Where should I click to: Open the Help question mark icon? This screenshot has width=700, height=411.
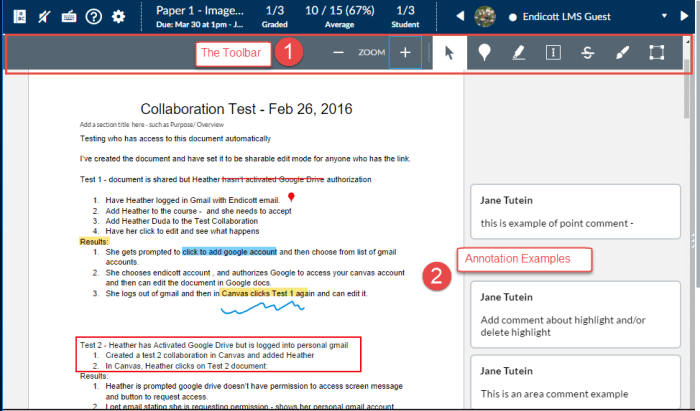tap(94, 17)
